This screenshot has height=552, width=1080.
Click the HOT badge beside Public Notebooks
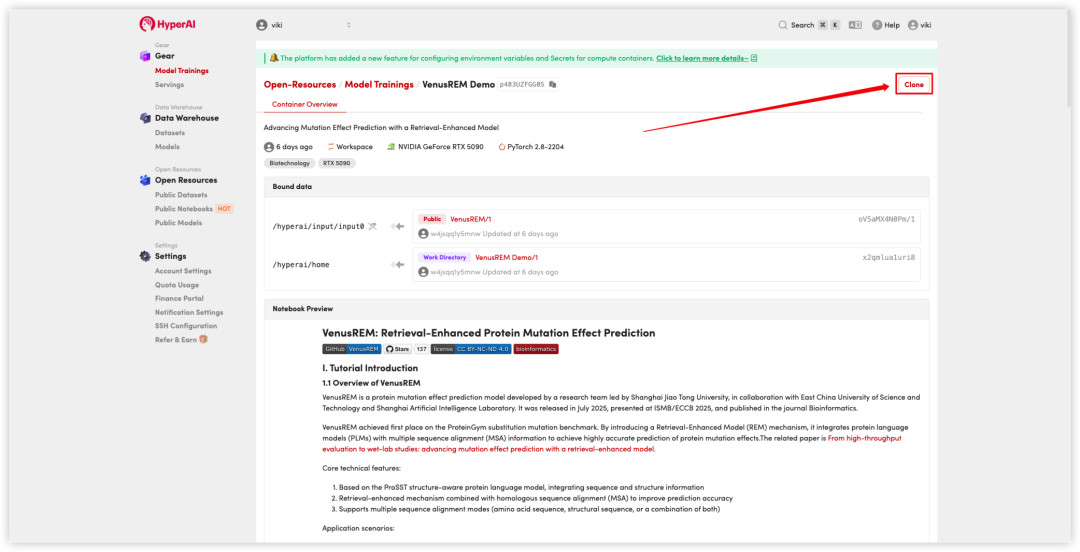(x=225, y=209)
